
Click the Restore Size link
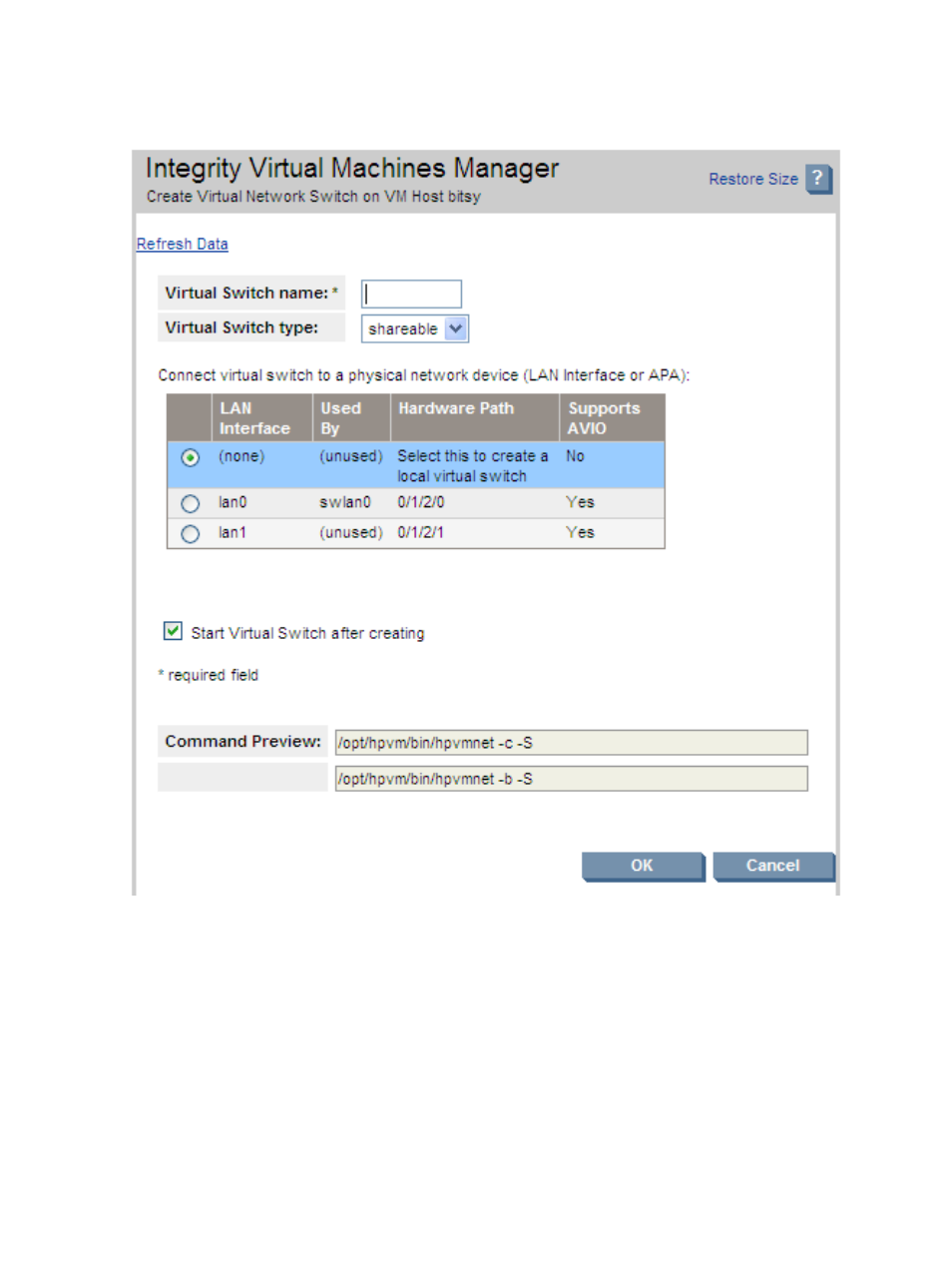(753, 180)
